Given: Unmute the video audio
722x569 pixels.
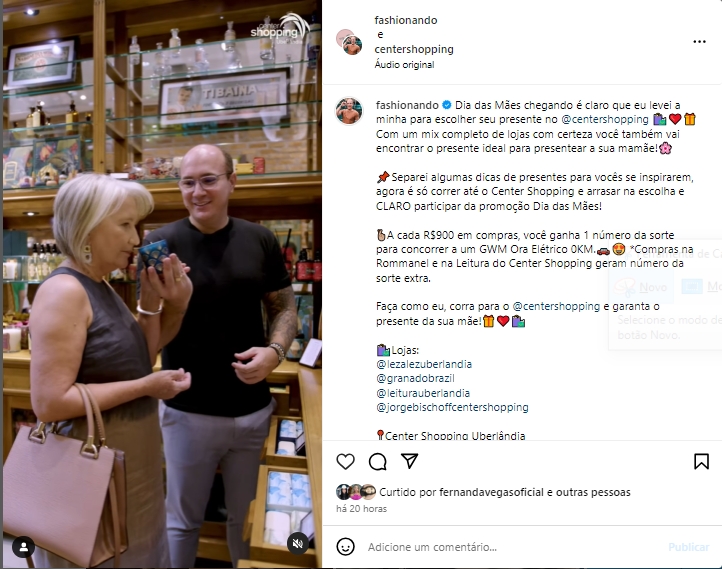Looking at the screenshot, I should pos(298,544).
